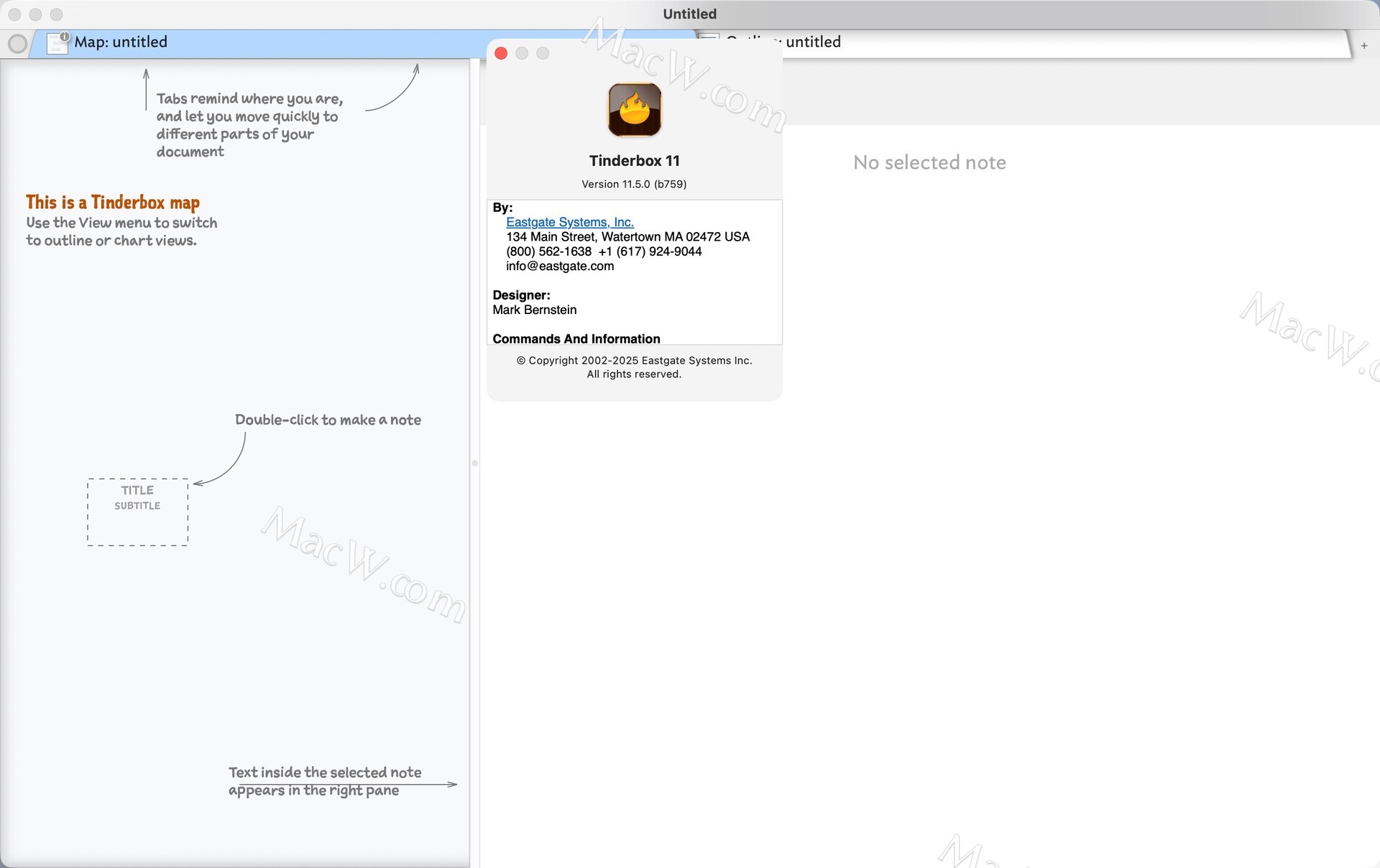Viewport: 1380px width, 868px height.
Task: Click the Commands And Information heading
Action: click(x=576, y=338)
